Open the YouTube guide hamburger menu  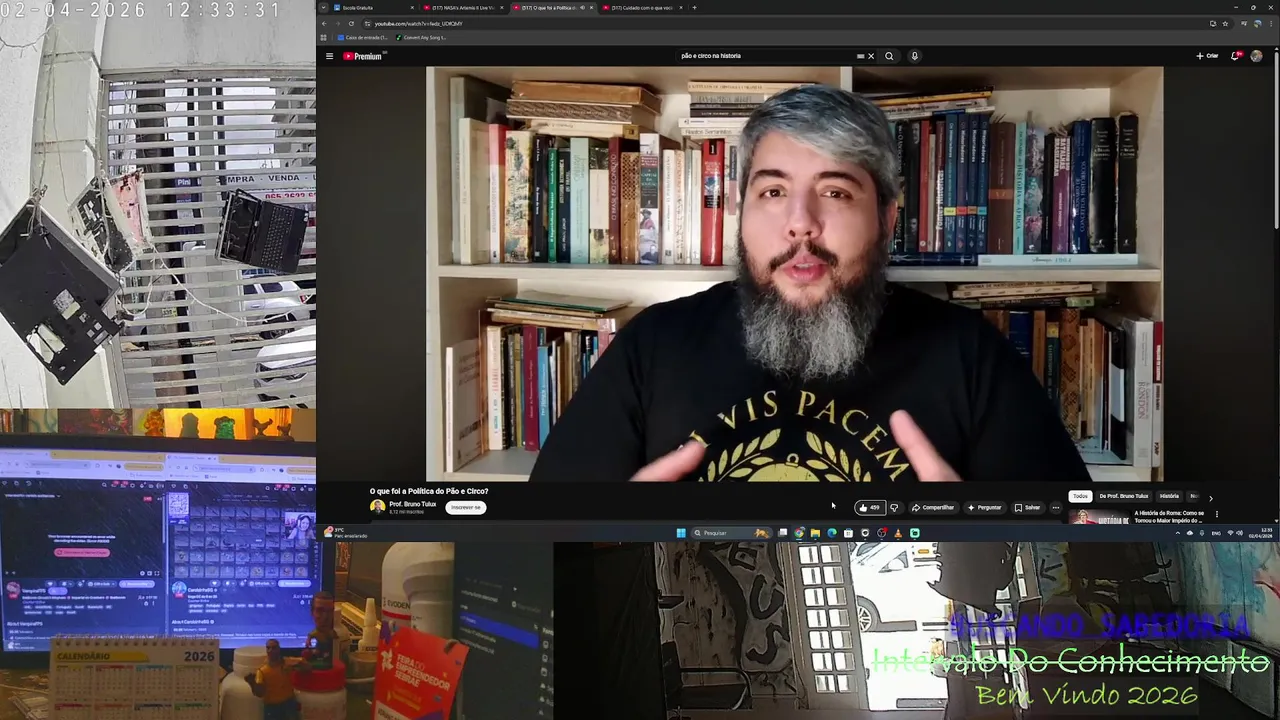329,56
